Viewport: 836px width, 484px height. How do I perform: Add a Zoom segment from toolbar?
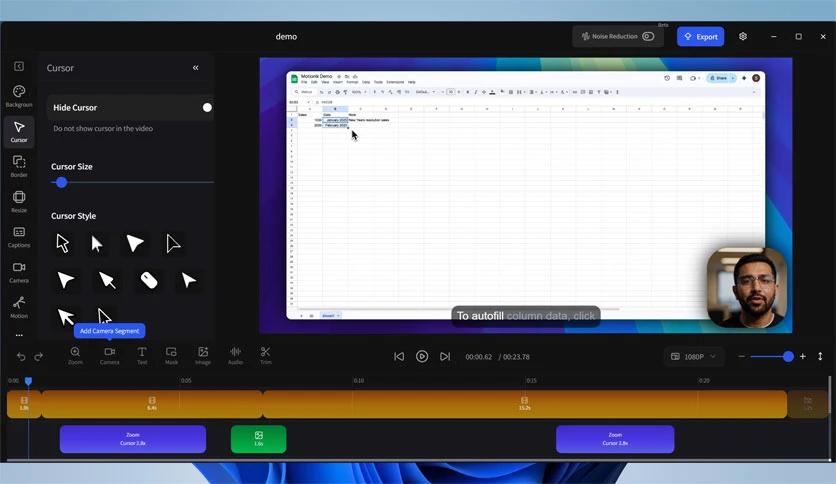tap(75, 356)
